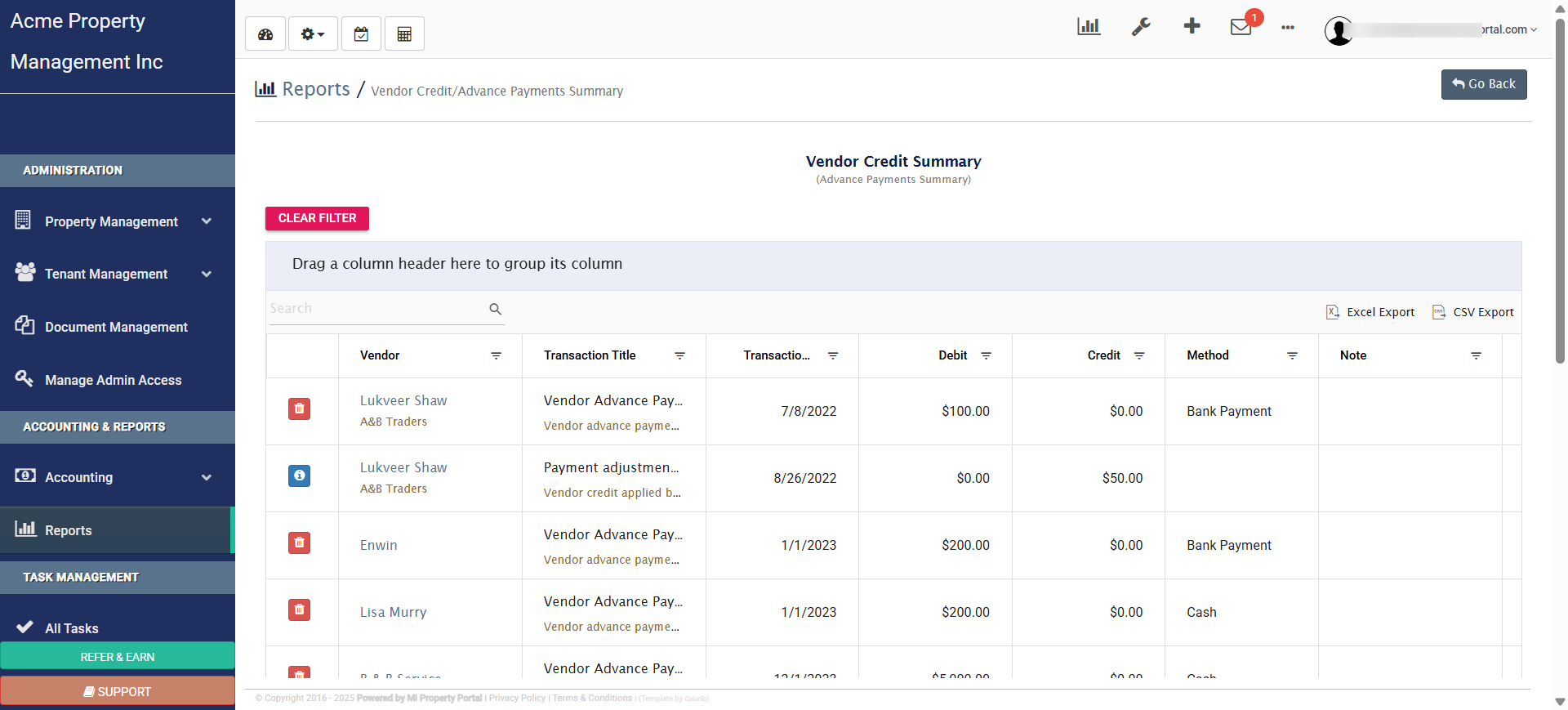Click the CLEAR FILTER button
Screen dimensions: 1568x710
click(x=317, y=218)
